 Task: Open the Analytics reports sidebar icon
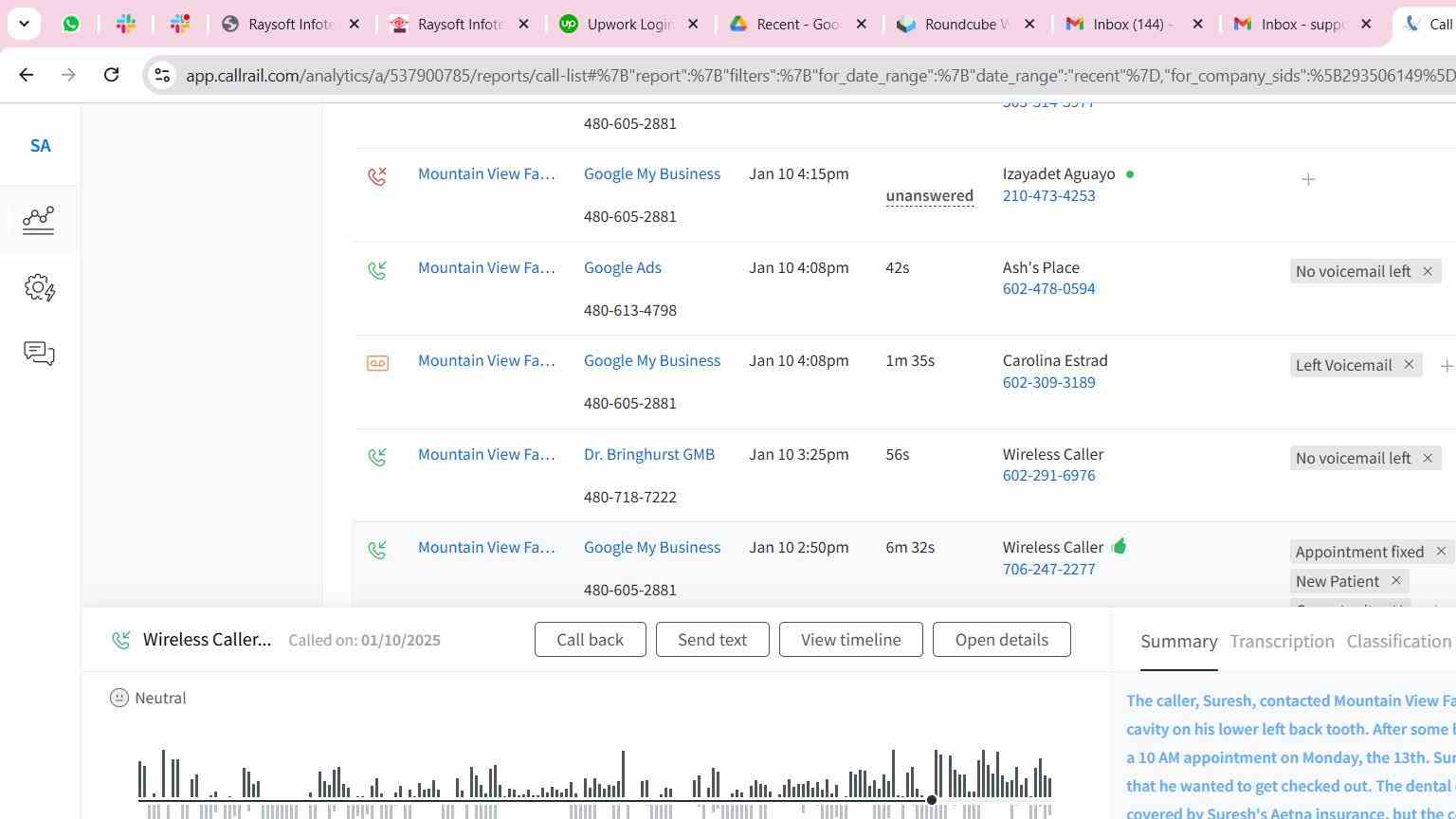(39, 220)
